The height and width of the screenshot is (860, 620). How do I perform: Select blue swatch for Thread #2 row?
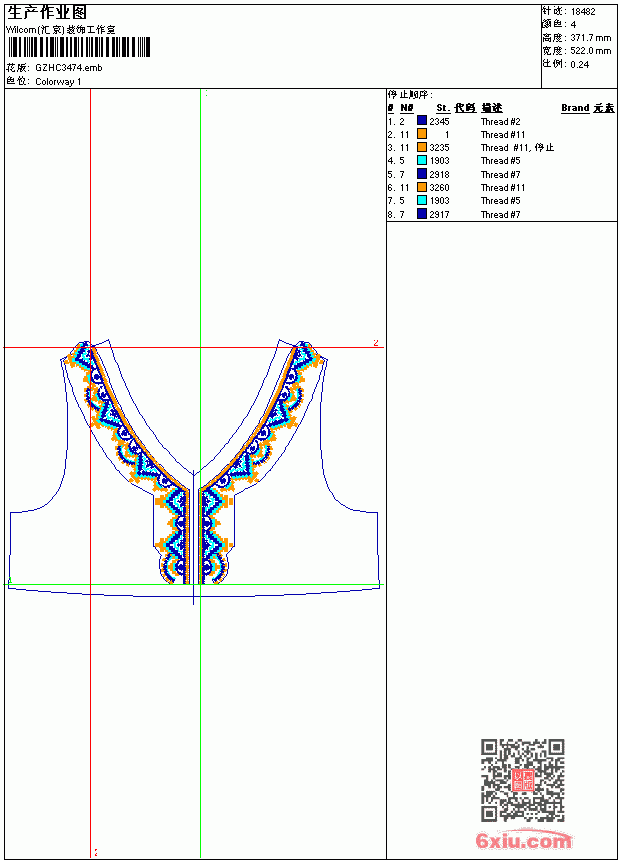pos(421,121)
